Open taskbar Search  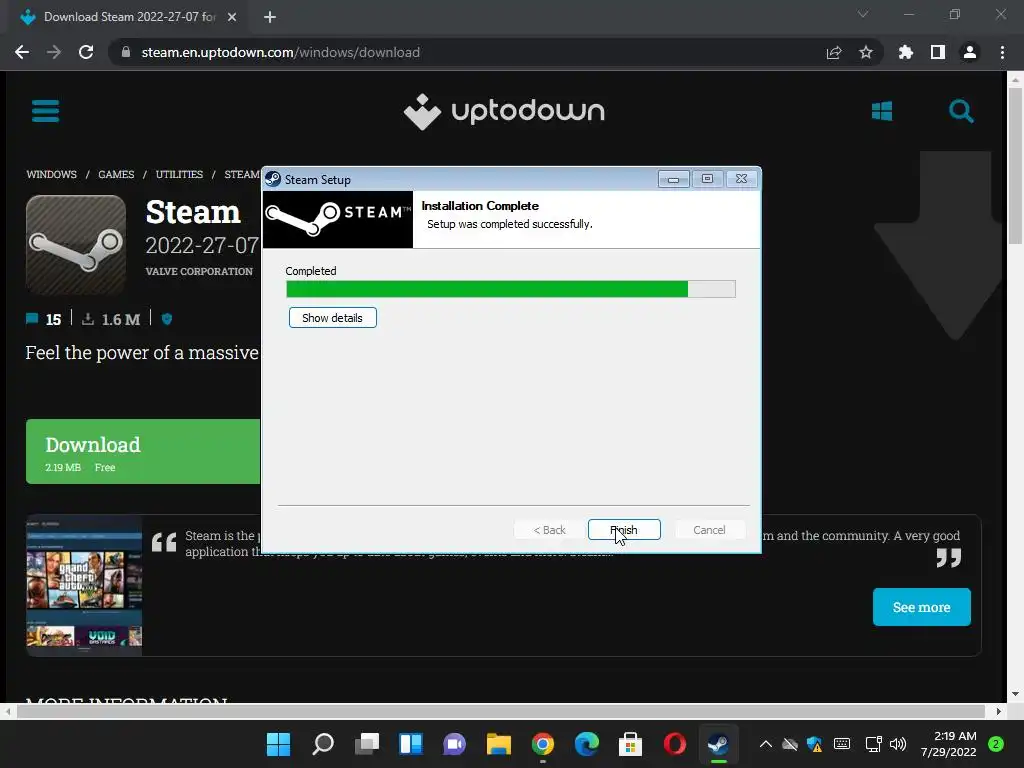[323, 744]
